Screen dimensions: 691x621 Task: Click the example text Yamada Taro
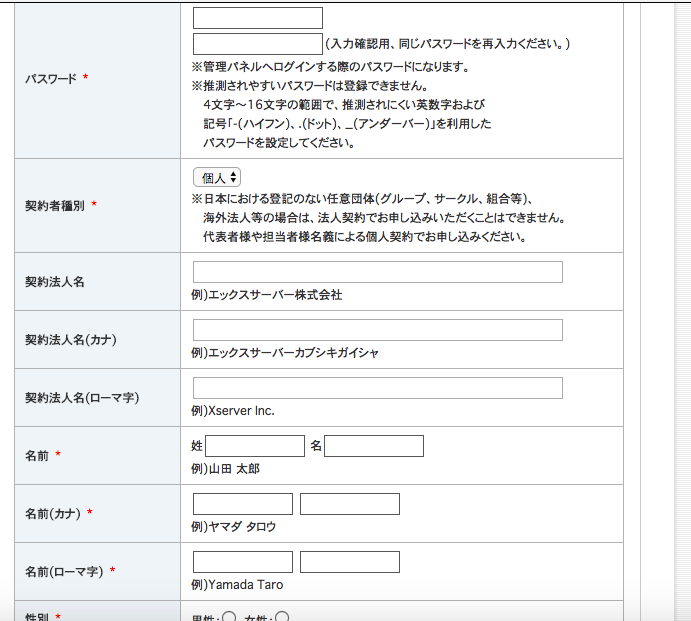[x=245, y=585]
